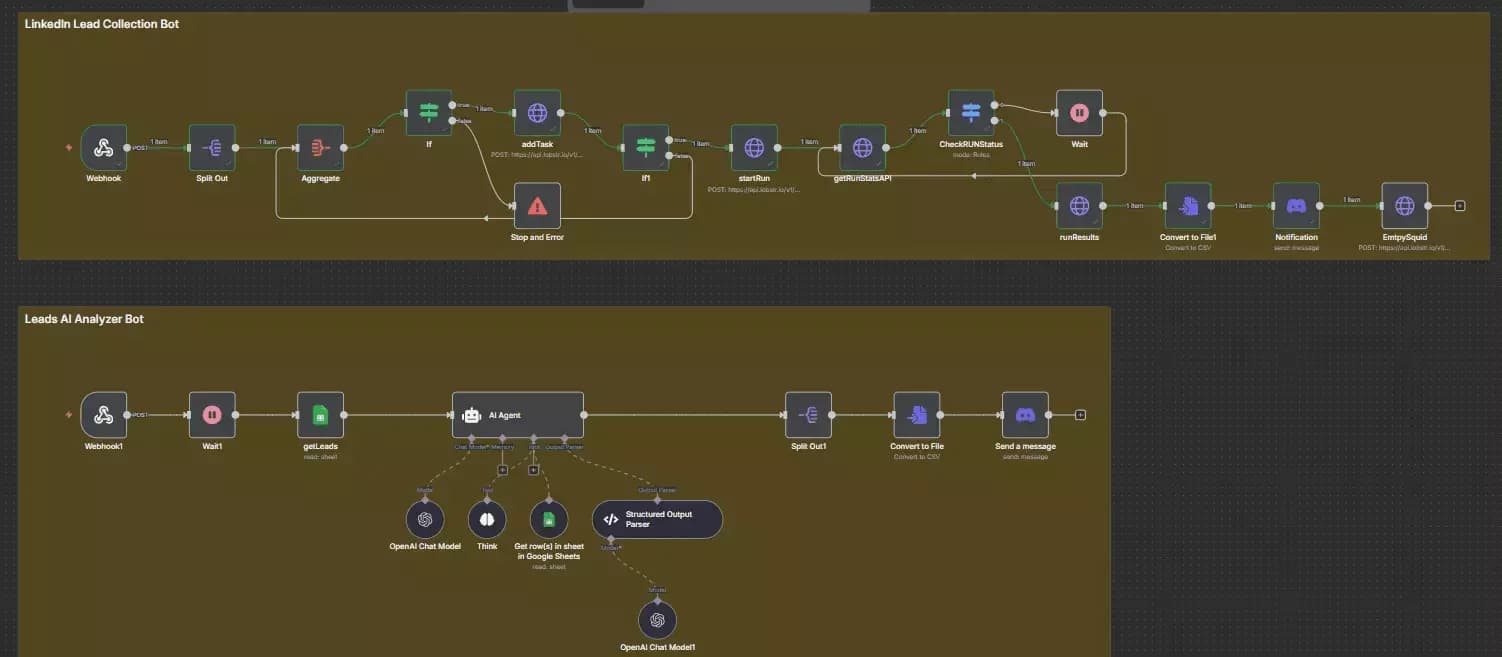This screenshot has width=1502, height=657.
Task: Open the Webhook trigger node
Action: click(103, 148)
